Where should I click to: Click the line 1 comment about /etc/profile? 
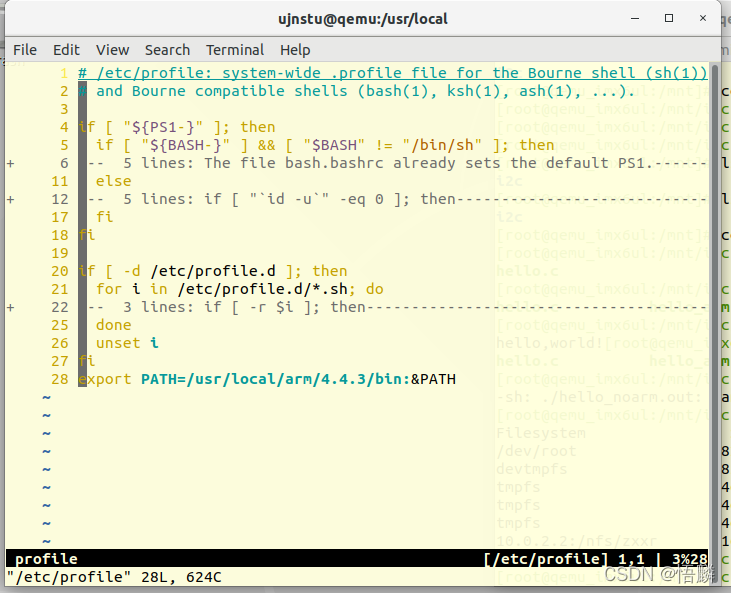393,73
